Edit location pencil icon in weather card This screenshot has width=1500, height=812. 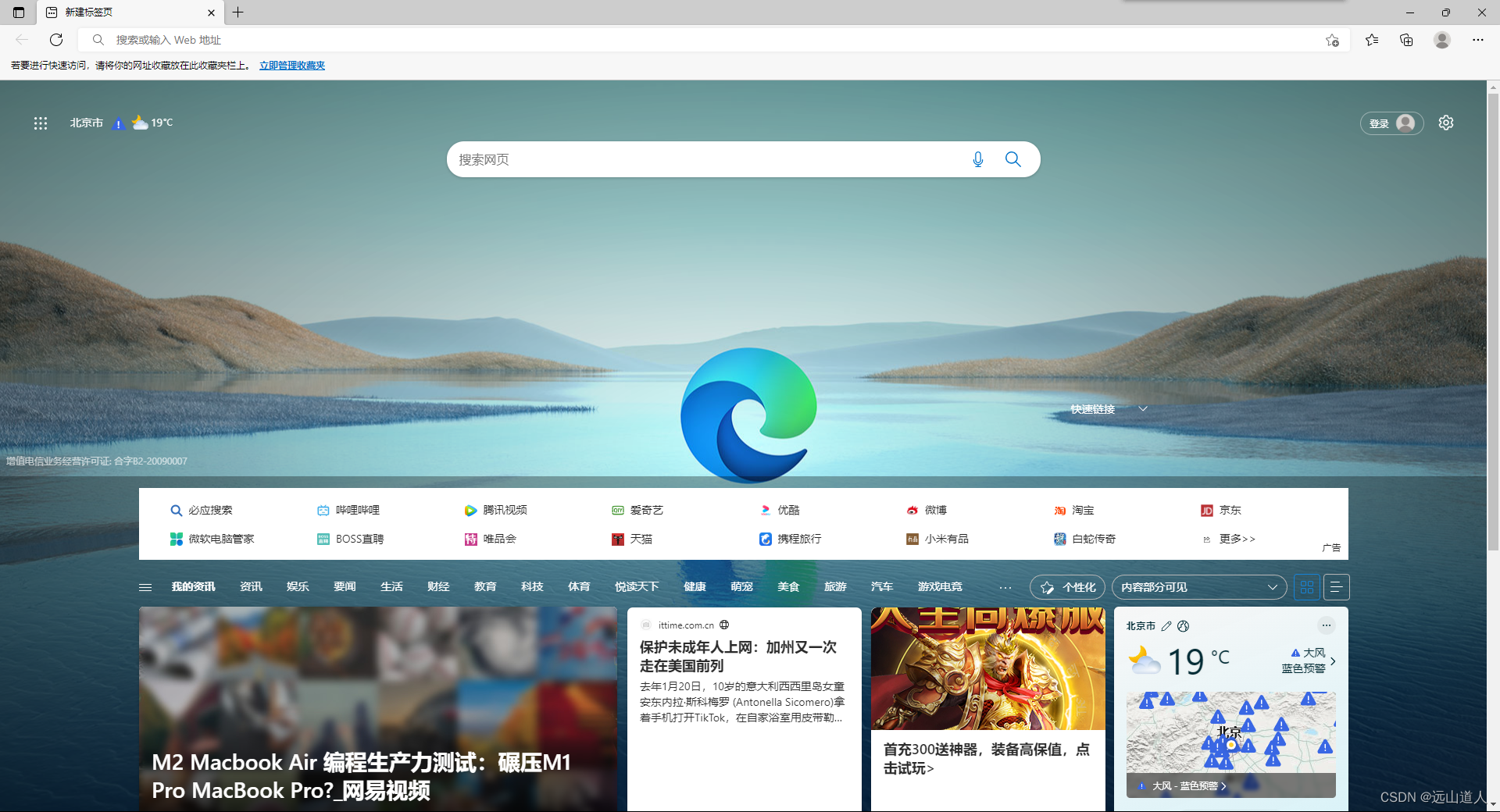pos(1166,626)
